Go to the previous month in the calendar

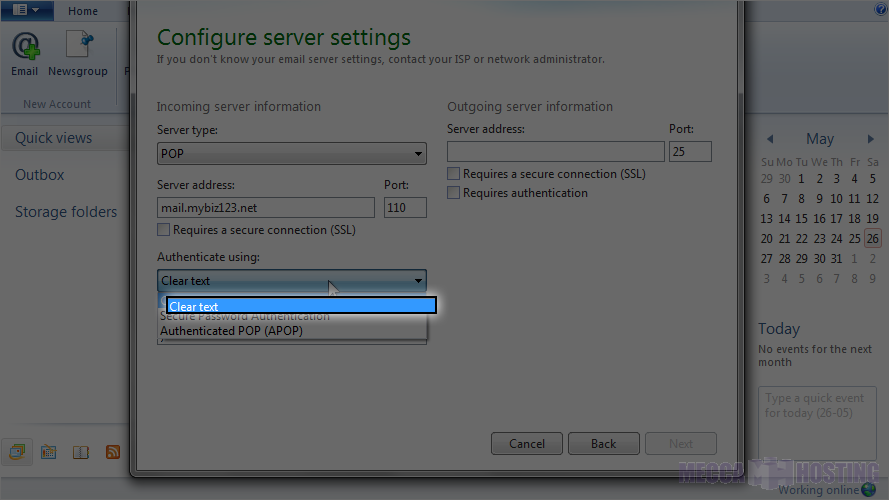pyautogui.click(x=770, y=139)
